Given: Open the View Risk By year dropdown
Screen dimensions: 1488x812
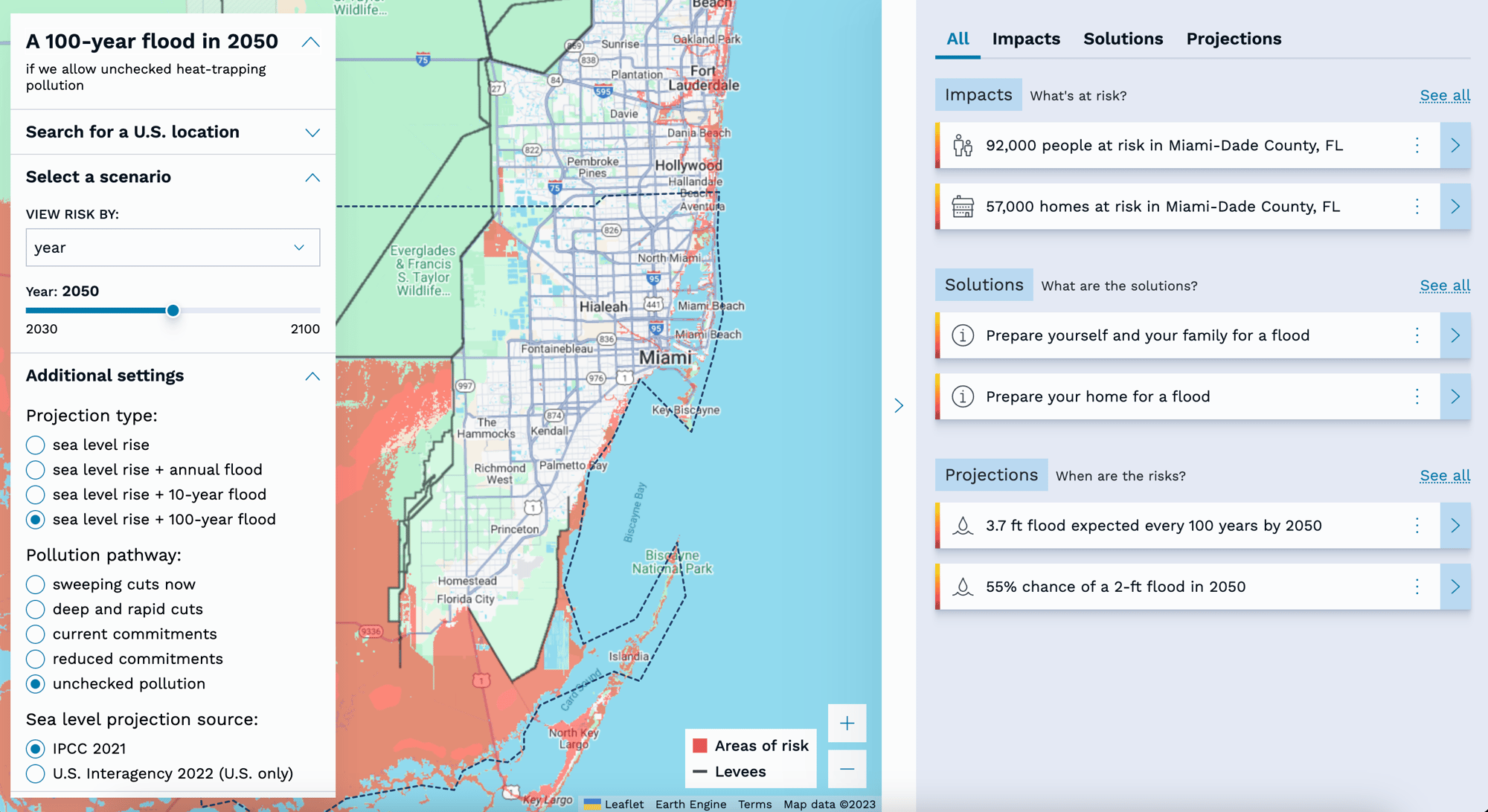Looking at the screenshot, I should tap(173, 248).
